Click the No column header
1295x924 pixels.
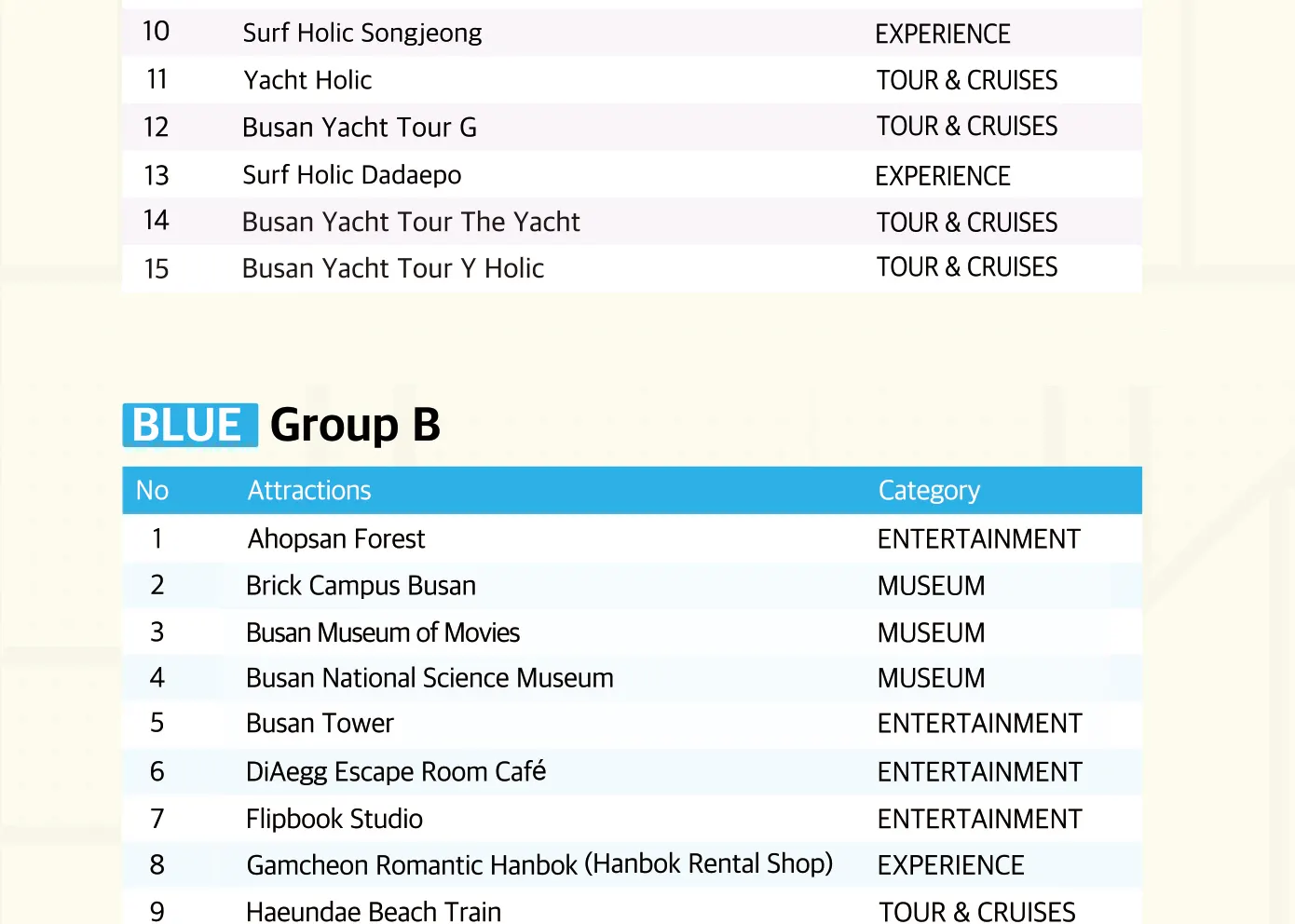coord(153,490)
